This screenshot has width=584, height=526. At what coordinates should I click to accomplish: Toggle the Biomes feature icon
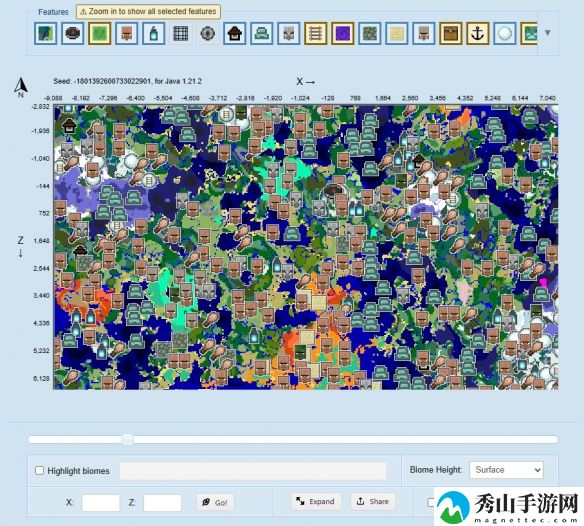[45, 34]
